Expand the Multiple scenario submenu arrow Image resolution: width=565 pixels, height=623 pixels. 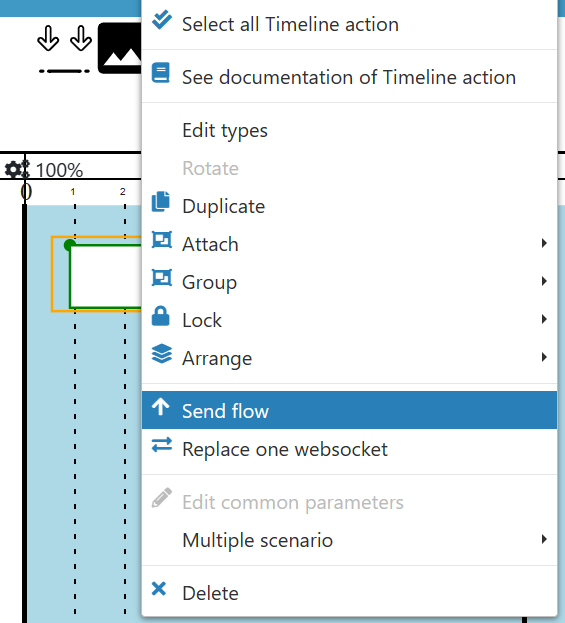click(x=544, y=539)
